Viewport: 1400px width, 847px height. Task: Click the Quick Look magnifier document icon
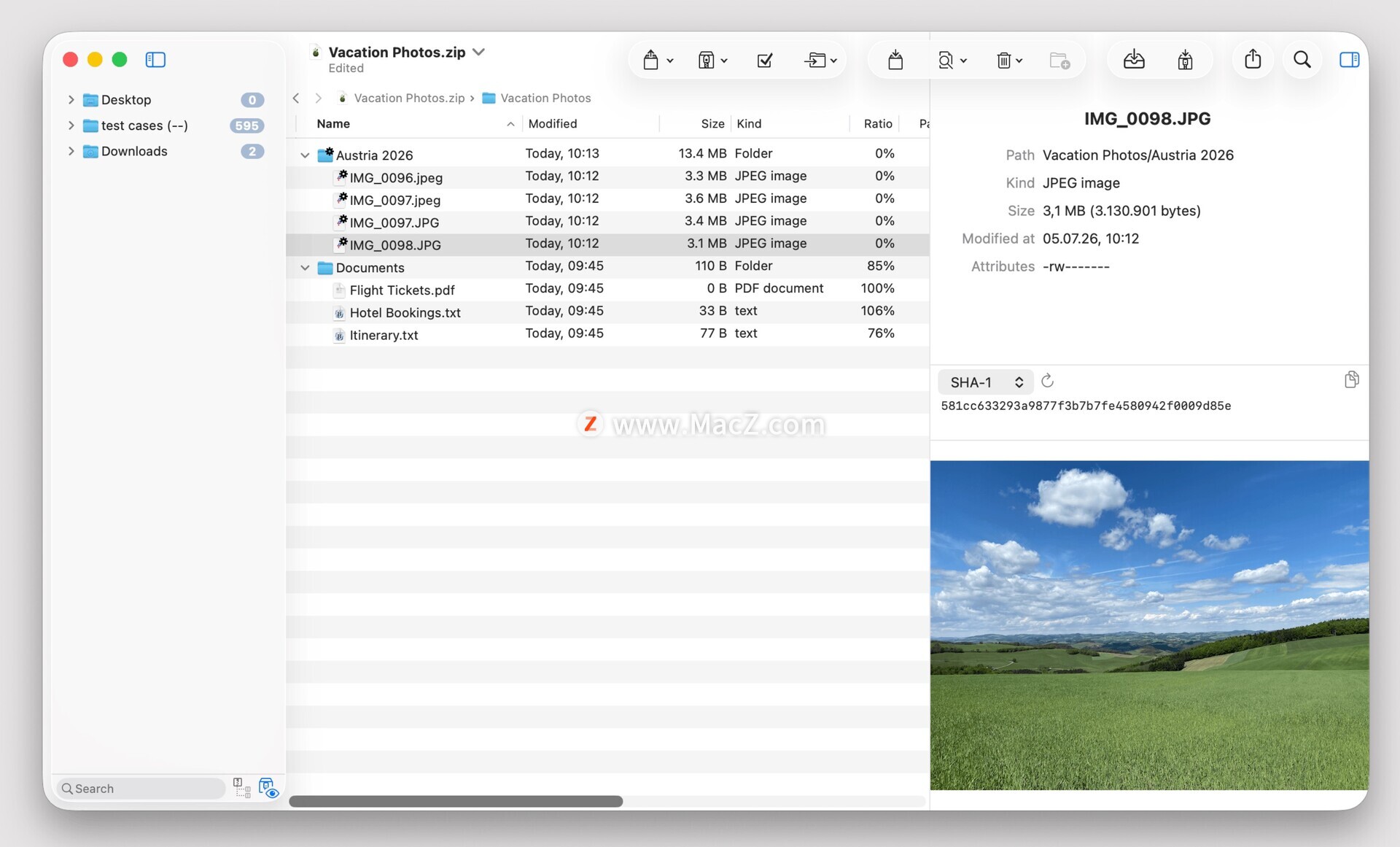945,60
